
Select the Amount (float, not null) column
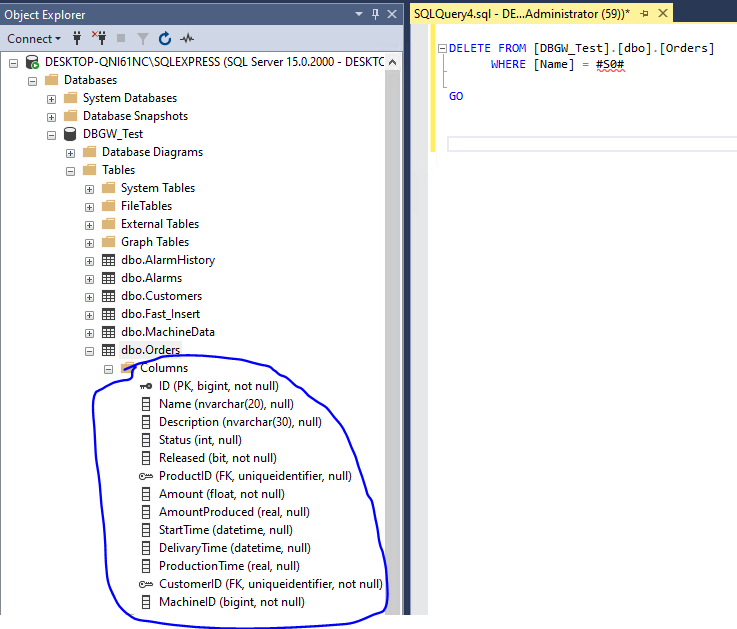tap(222, 494)
